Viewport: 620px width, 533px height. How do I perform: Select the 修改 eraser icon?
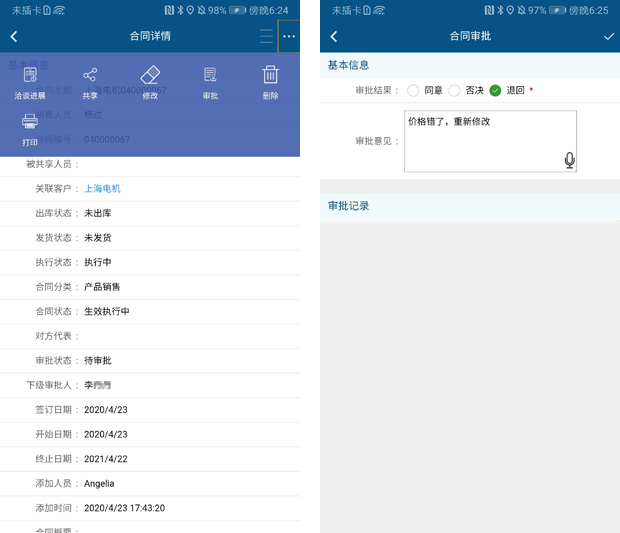[x=150, y=76]
